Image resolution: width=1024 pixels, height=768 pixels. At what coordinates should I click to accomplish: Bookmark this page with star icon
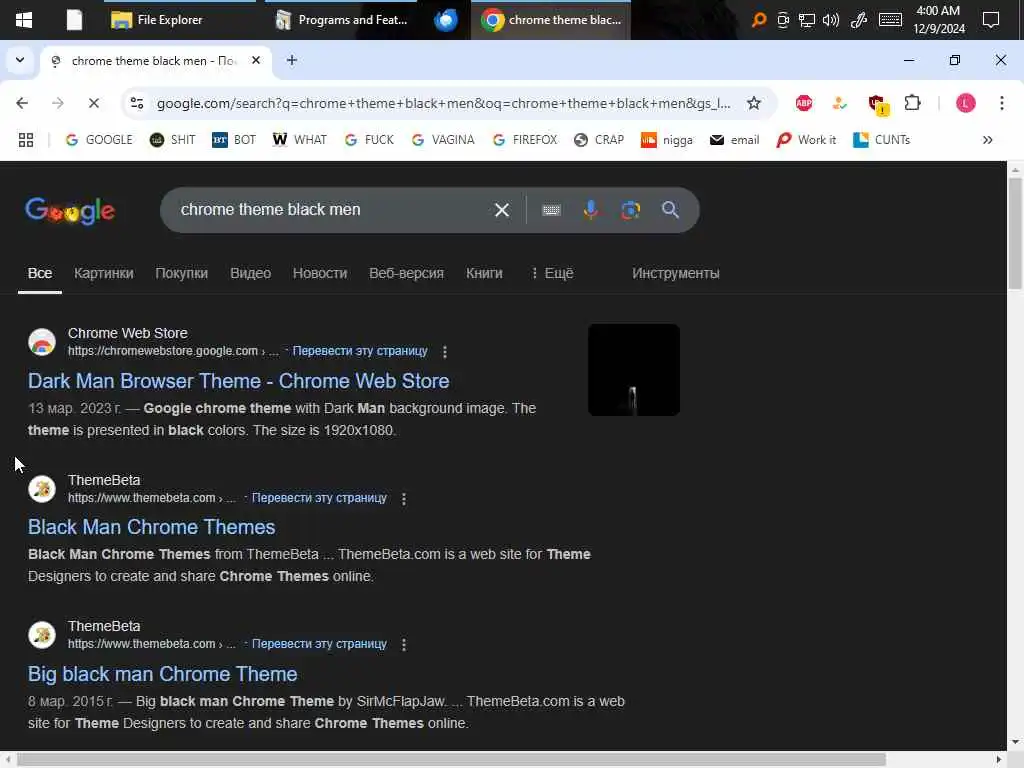[754, 103]
